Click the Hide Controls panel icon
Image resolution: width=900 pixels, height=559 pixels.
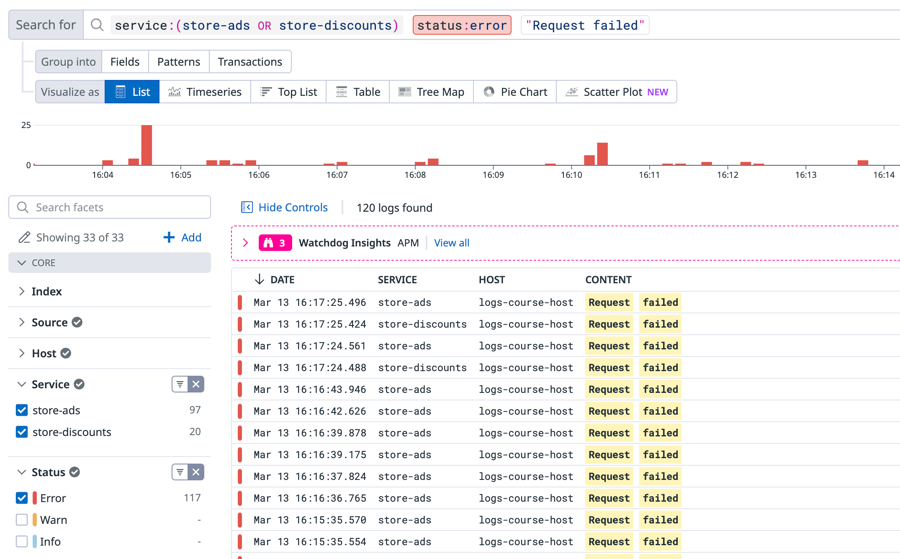click(x=247, y=207)
